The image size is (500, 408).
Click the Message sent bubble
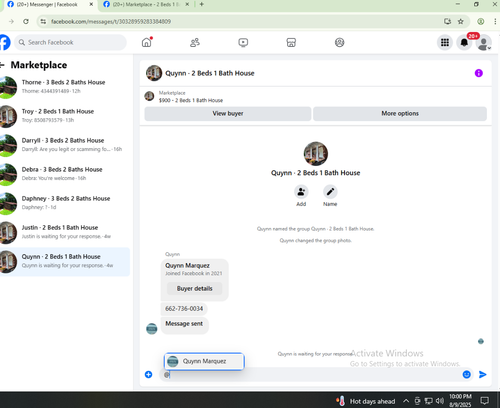pyautogui.click(x=184, y=325)
